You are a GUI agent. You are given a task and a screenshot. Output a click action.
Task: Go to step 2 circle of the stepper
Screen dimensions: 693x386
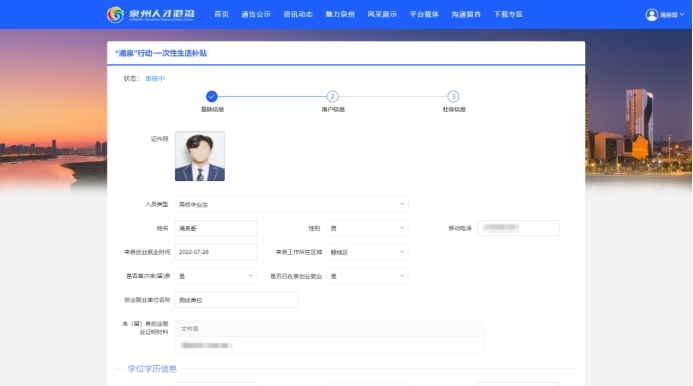332,96
